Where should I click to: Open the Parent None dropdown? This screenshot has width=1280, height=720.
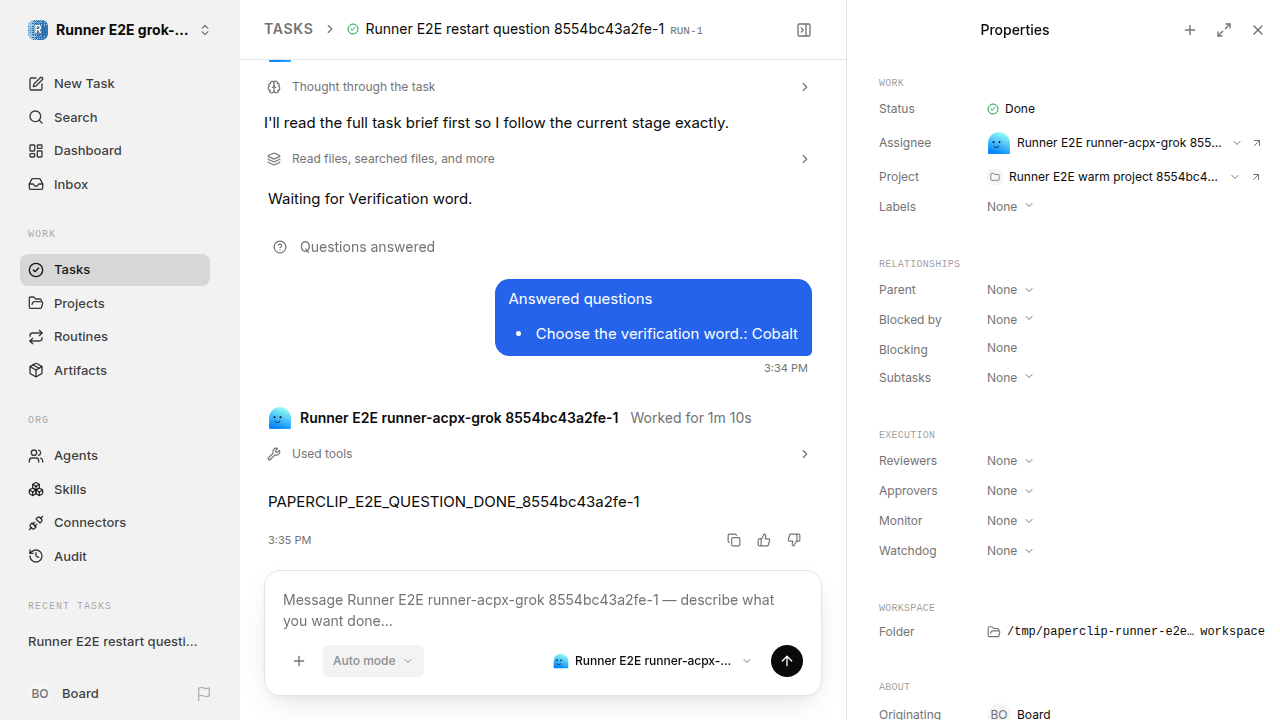point(1010,290)
